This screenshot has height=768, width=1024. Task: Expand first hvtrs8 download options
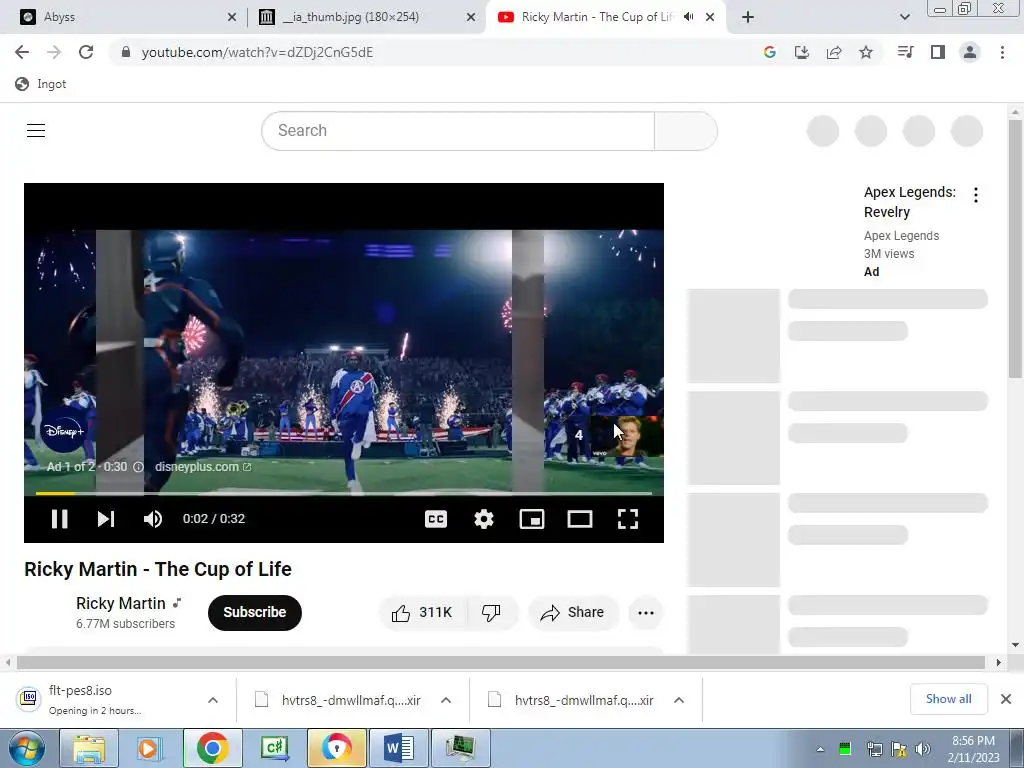pyautogui.click(x=446, y=700)
